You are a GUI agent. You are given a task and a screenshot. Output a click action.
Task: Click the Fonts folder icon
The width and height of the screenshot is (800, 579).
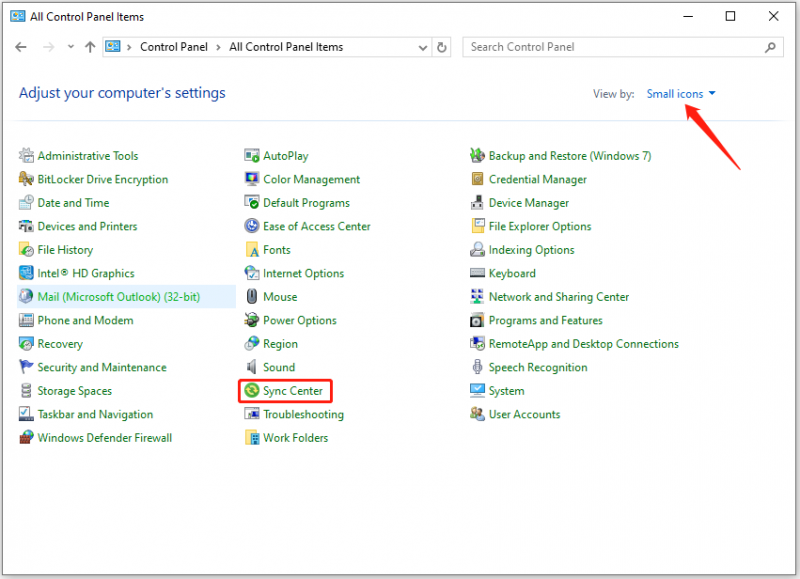coord(252,249)
